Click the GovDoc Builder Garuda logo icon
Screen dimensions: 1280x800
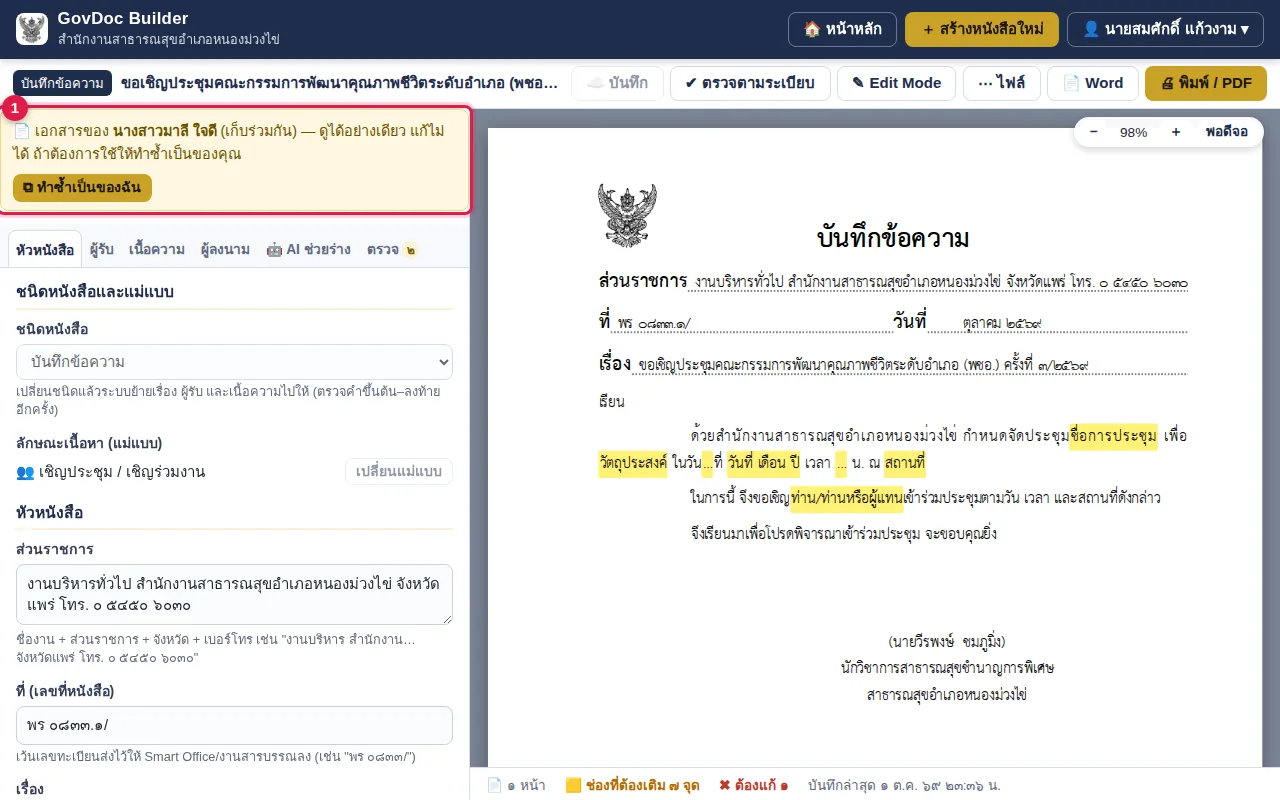pos(32,29)
